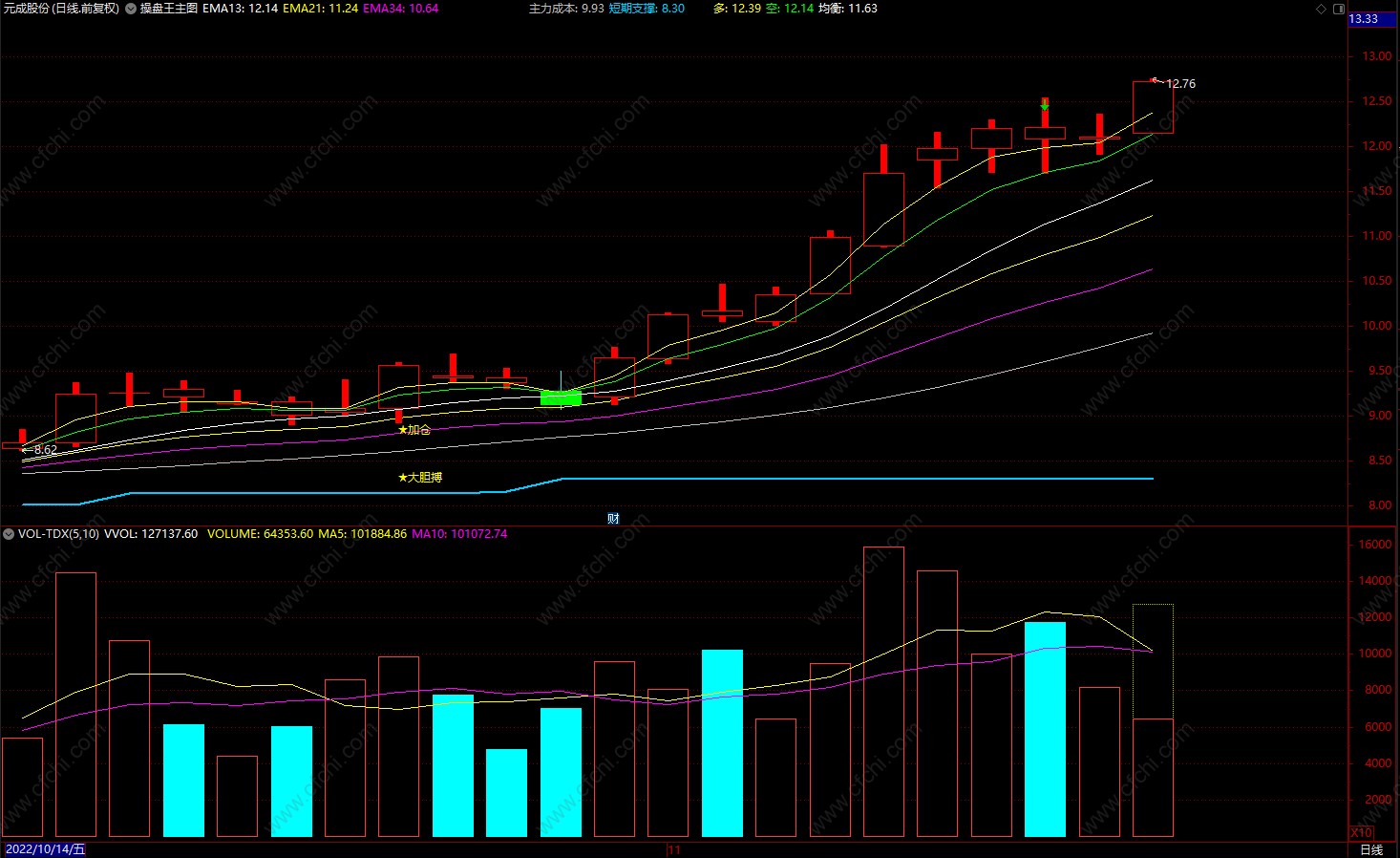Click the diamond icon at the top right
Image resolution: width=1400 pixels, height=858 pixels.
[1322, 9]
